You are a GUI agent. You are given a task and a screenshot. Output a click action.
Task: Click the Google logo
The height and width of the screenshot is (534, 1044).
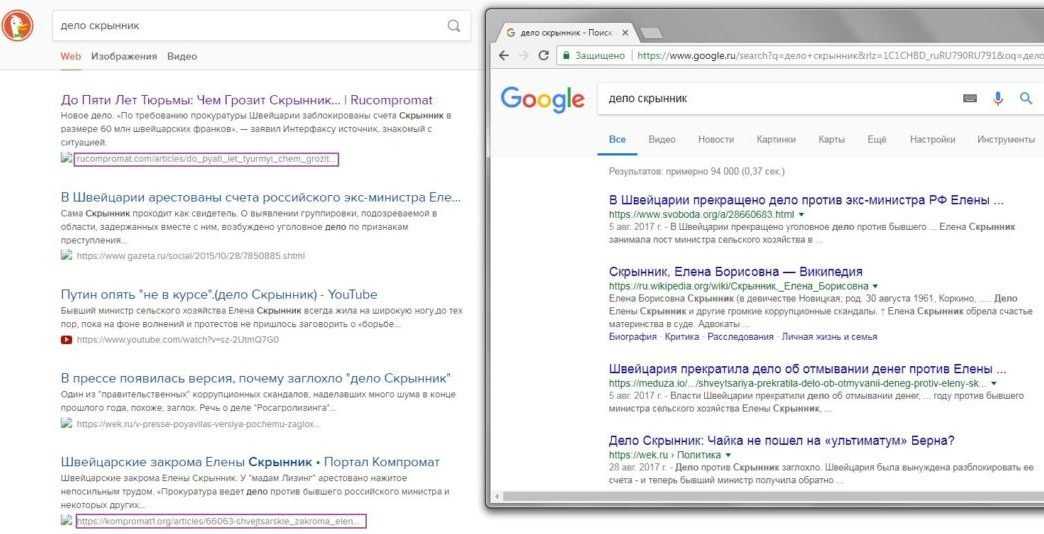point(542,99)
